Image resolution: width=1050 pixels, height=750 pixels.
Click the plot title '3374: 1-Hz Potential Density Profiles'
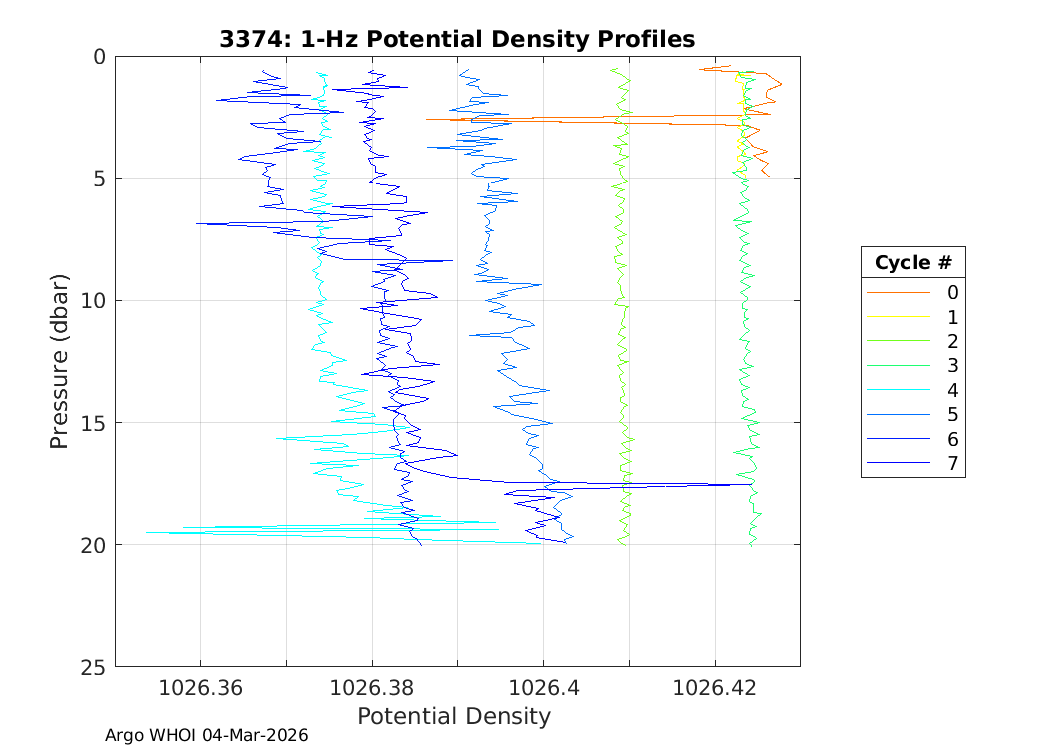click(457, 39)
